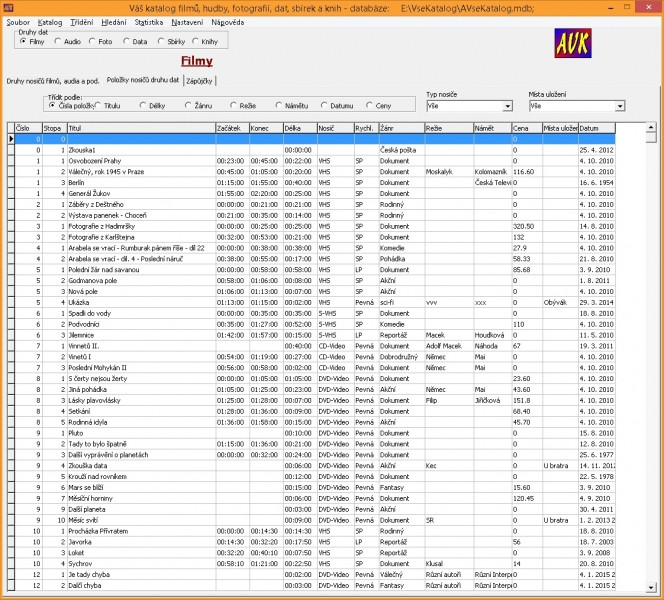Click the price cell '116.60'
The height and width of the screenshot is (600, 664).
(x=527, y=172)
